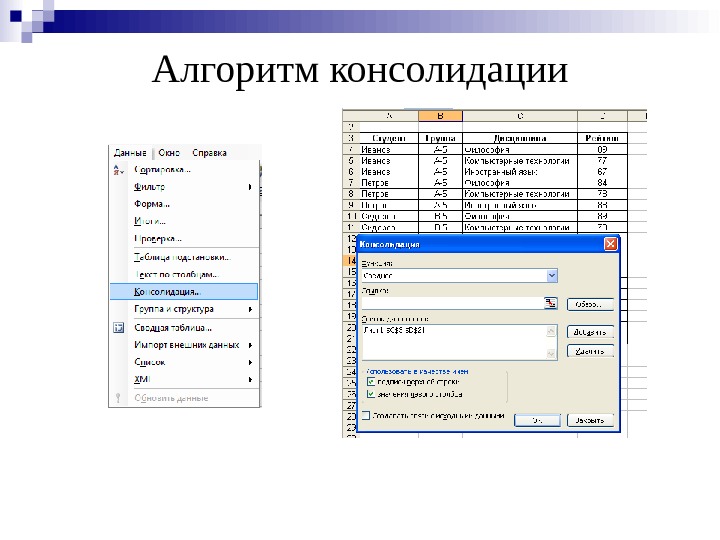Select column A header in the spreadsheet
The width and height of the screenshot is (720, 540).
(x=389, y=116)
